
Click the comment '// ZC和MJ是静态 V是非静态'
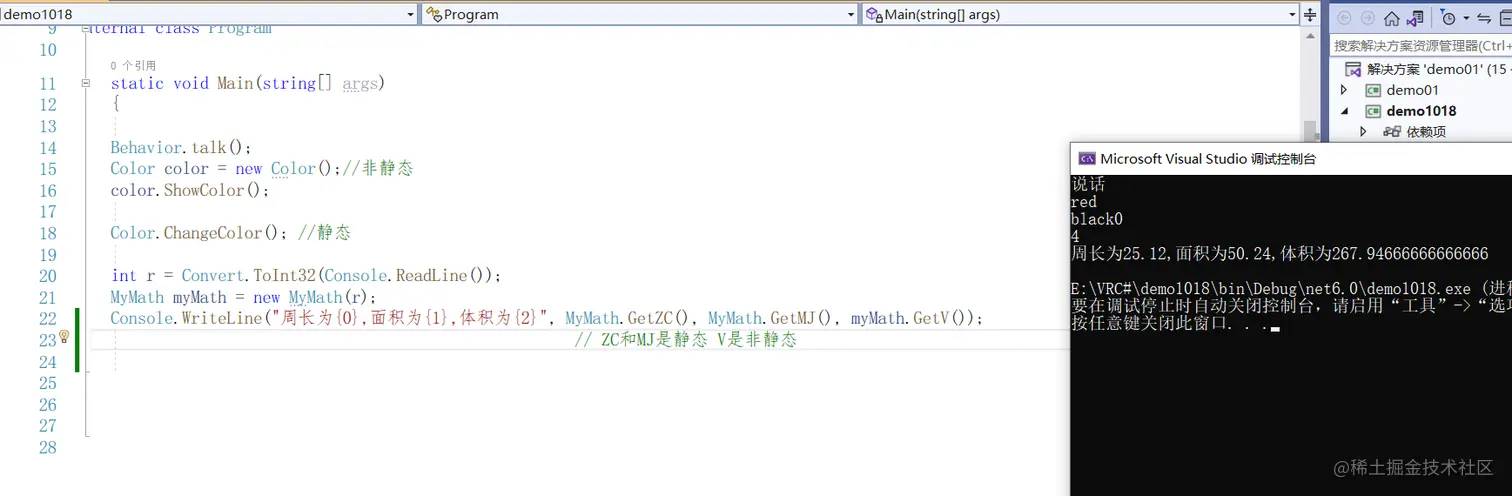pos(686,340)
